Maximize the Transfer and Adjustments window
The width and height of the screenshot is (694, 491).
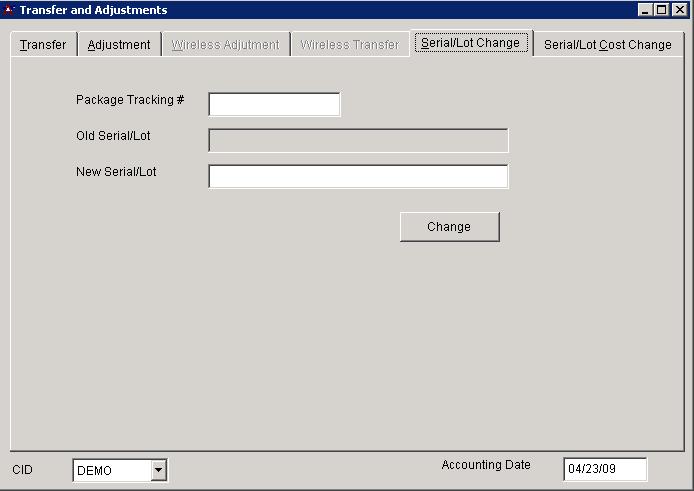click(x=661, y=10)
